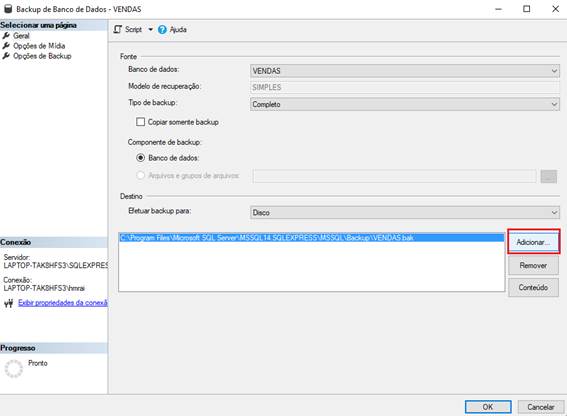Select the Banco de dados radio button

pos(140,158)
